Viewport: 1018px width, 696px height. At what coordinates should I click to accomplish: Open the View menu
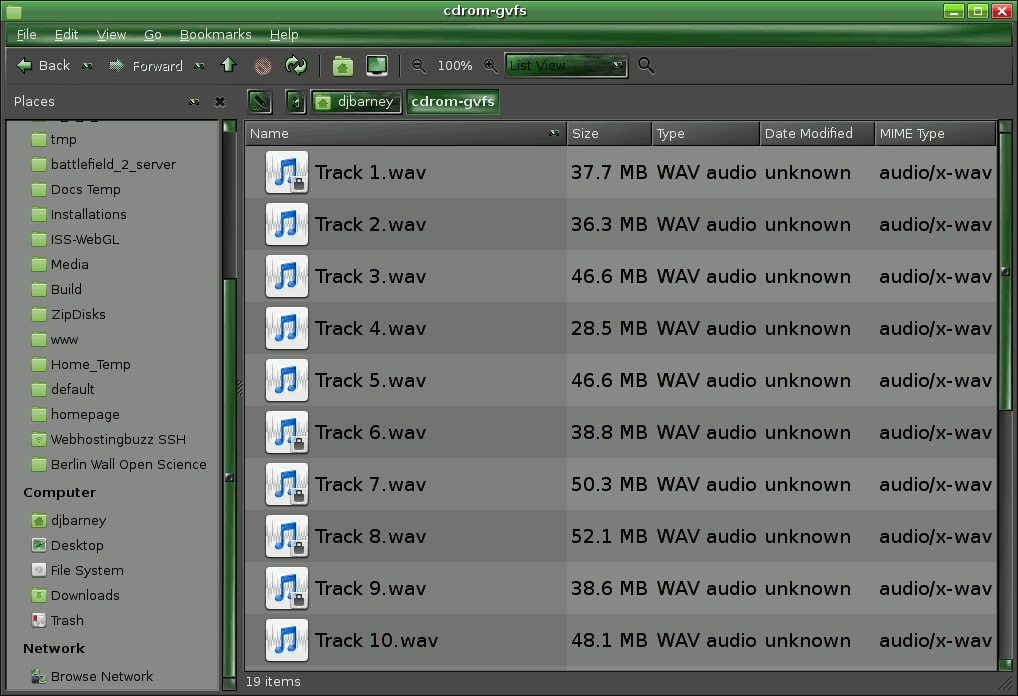[x=111, y=35]
